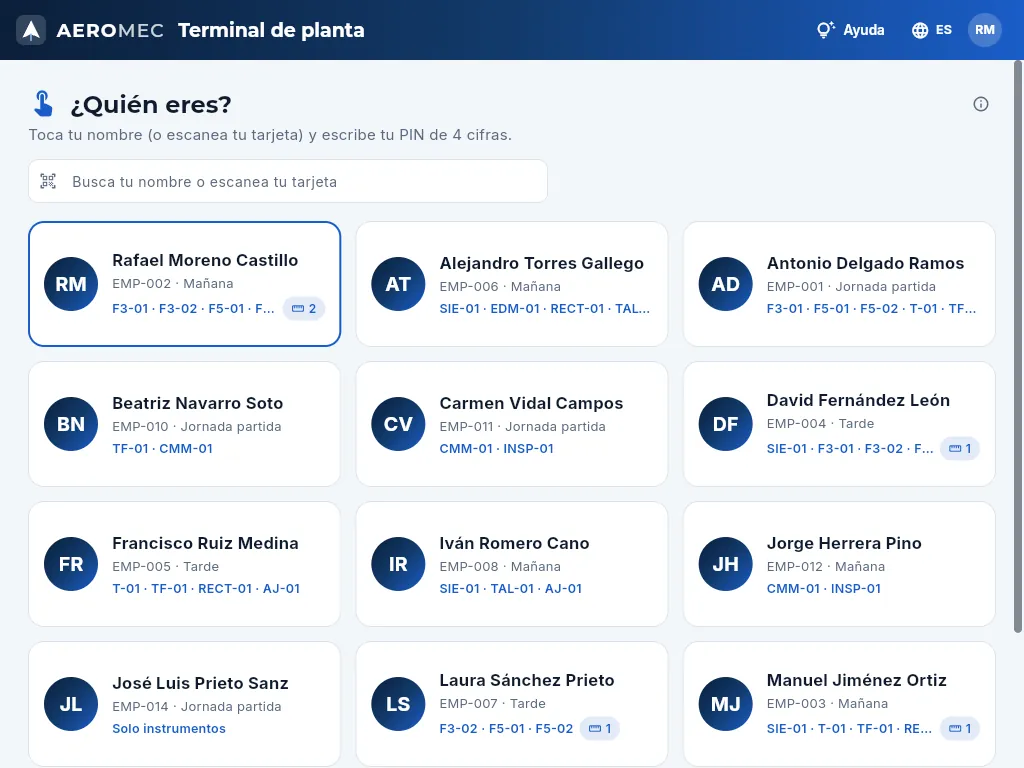Click the JL avatar circle

point(71,704)
